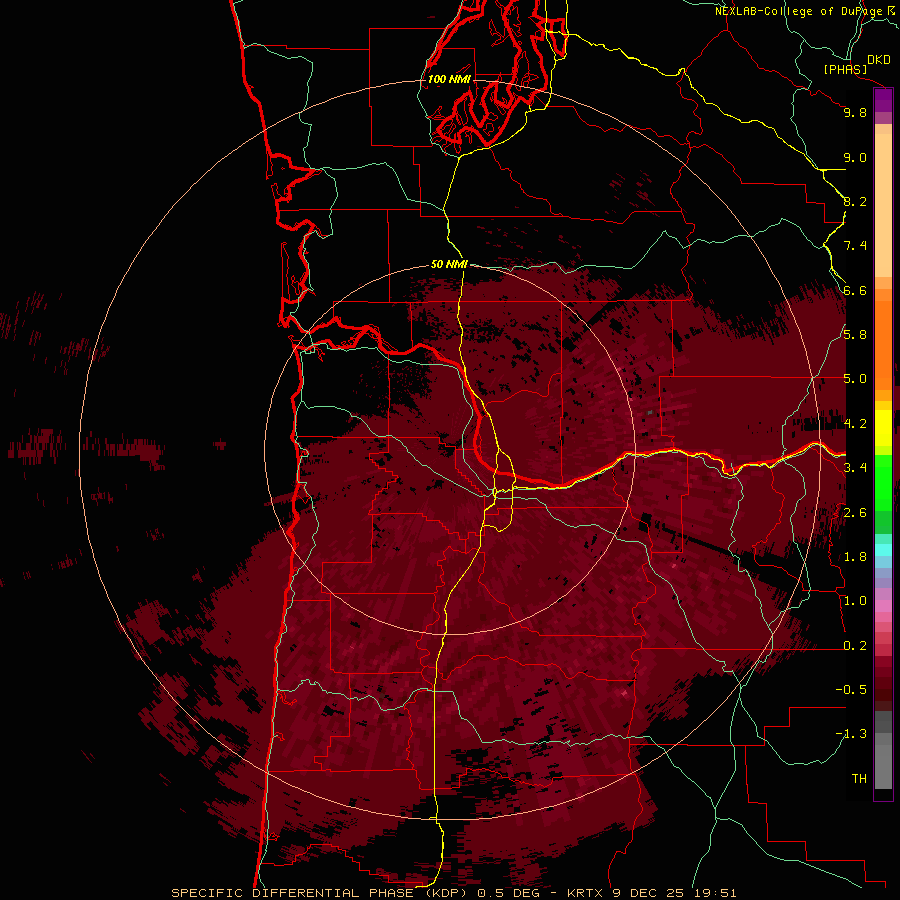Click the 3.4 legend label
The height and width of the screenshot is (900, 900).
coord(855,468)
